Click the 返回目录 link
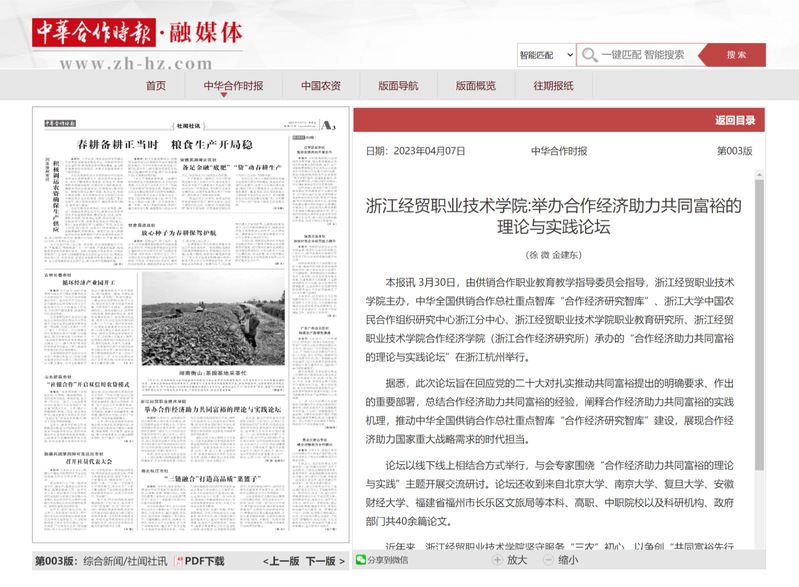799x587 pixels. point(734,121)
